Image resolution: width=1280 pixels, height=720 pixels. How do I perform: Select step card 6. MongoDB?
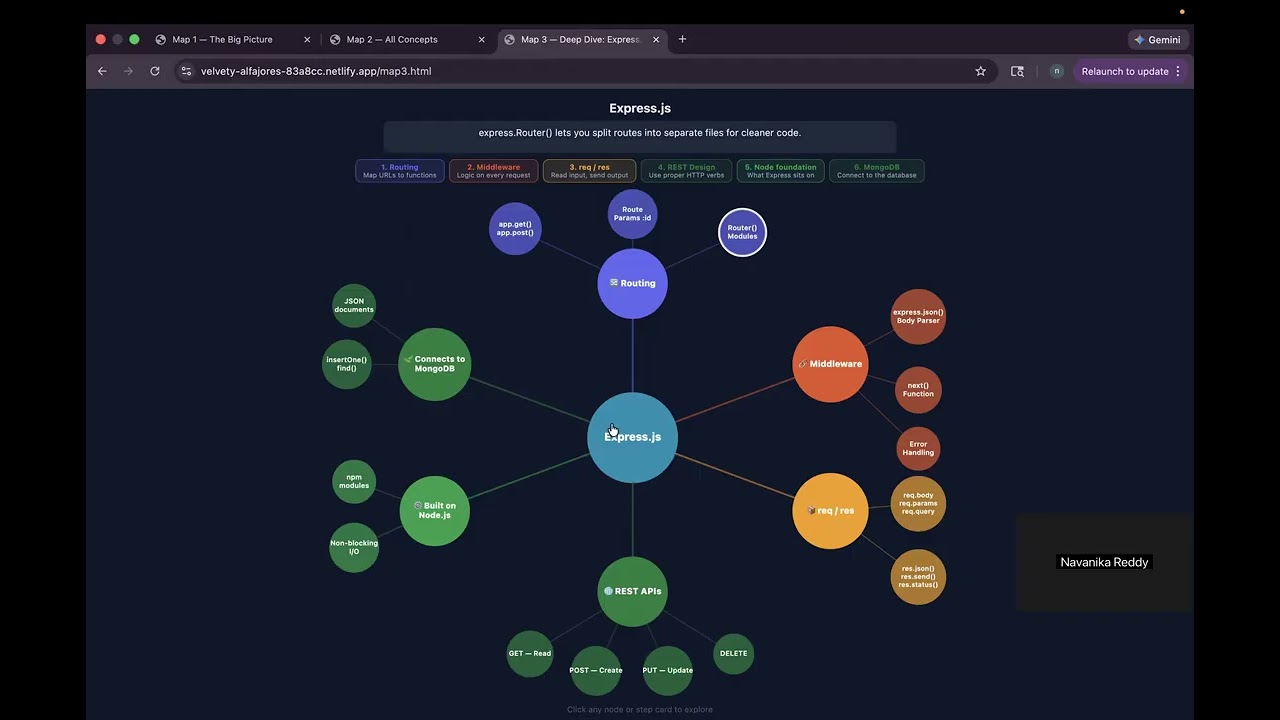[877, 171]
